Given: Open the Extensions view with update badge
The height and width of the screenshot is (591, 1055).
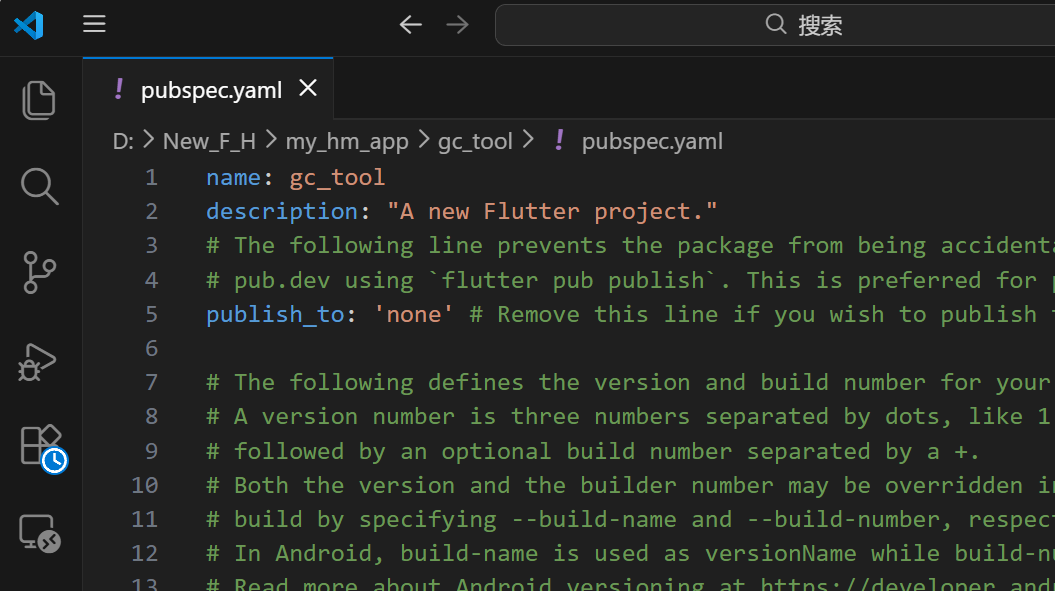Looking at the screenshot, I should (38, 445).
